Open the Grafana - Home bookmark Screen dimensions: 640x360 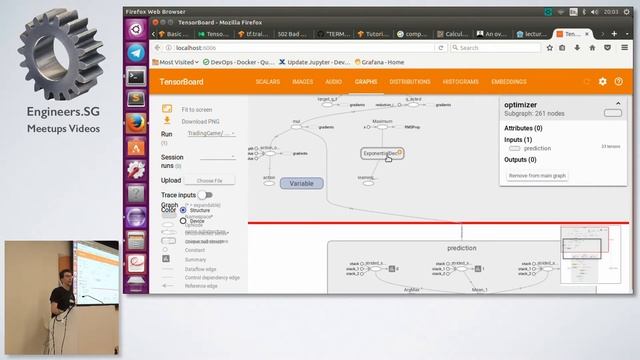(380, 62)
